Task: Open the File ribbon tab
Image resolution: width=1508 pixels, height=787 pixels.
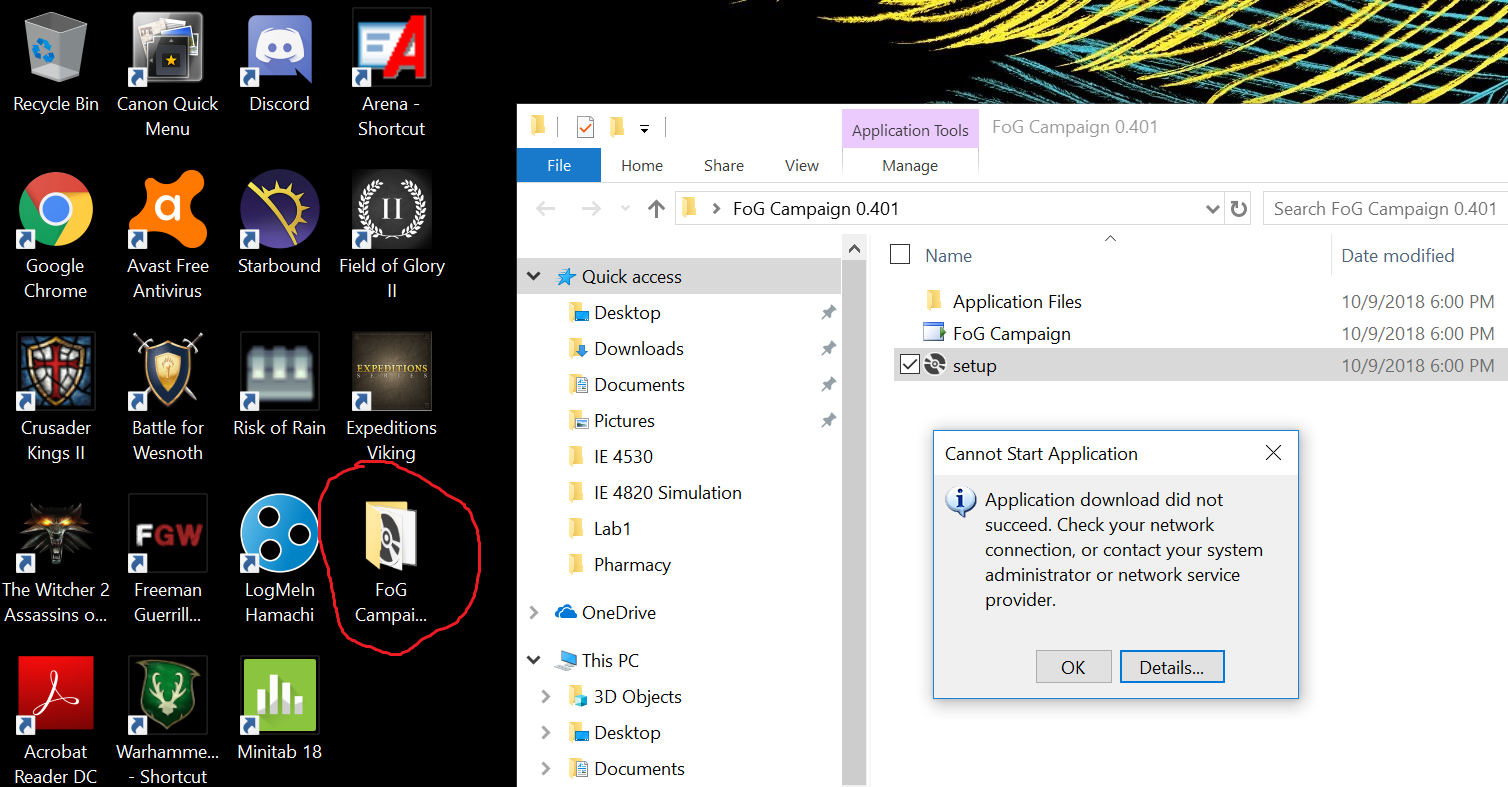Action: (x=559, y=165)
